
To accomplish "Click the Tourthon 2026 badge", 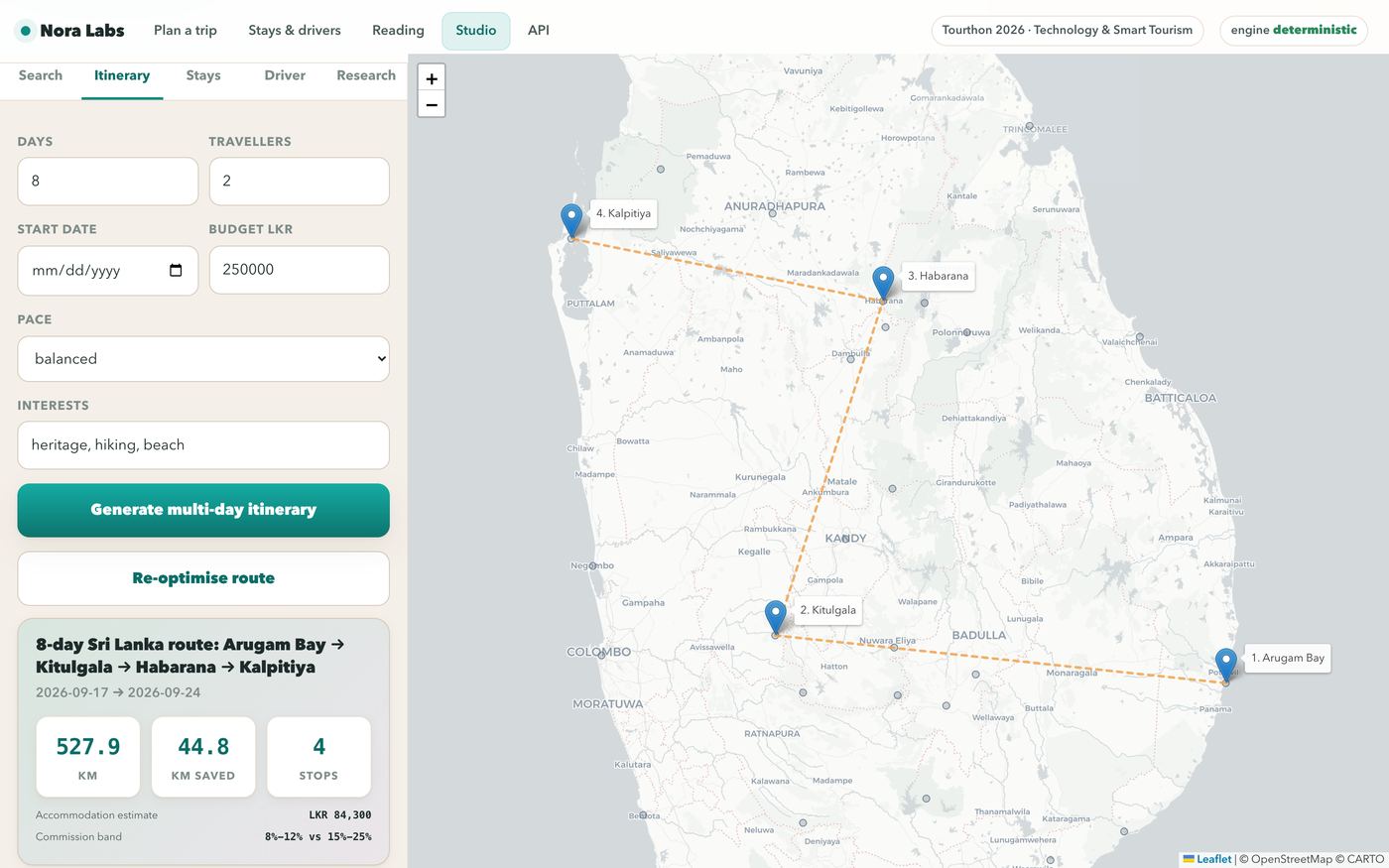I will 1068,31.
